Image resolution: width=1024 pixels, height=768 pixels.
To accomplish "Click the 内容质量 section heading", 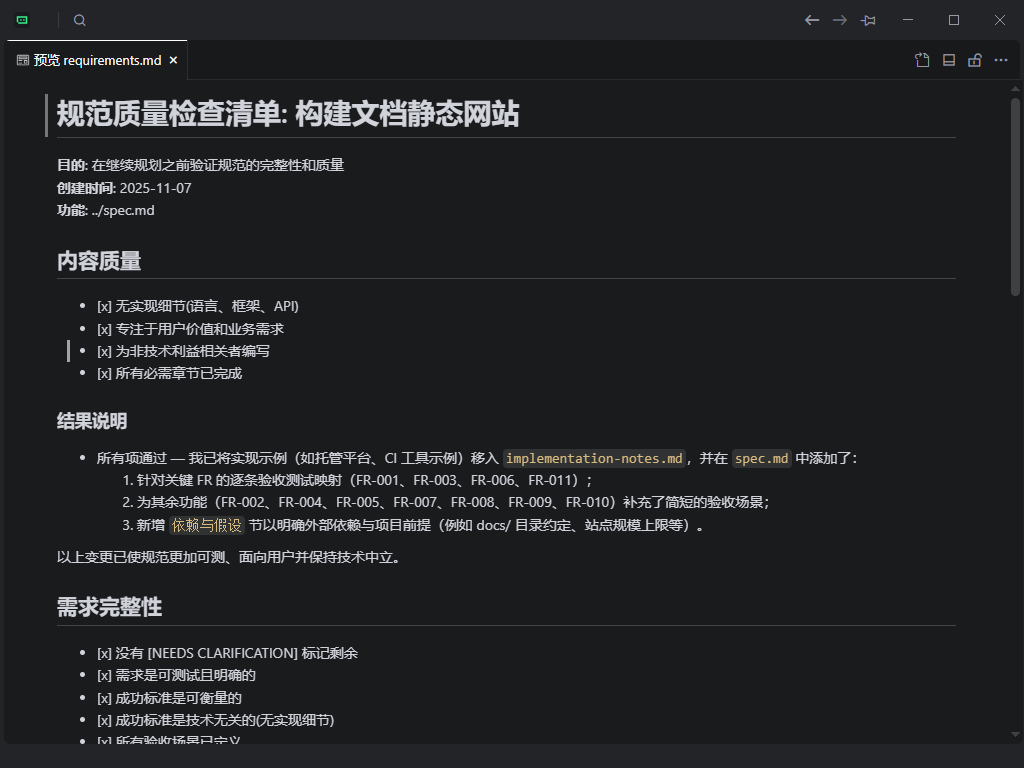I will pyautogui.click(x=99, y=261).
